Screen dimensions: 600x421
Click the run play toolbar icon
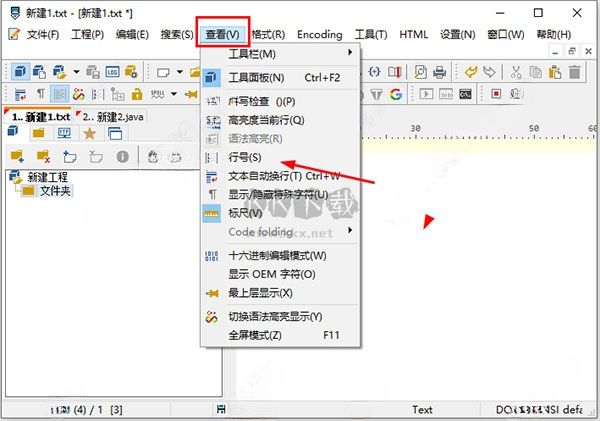[426, 94]
